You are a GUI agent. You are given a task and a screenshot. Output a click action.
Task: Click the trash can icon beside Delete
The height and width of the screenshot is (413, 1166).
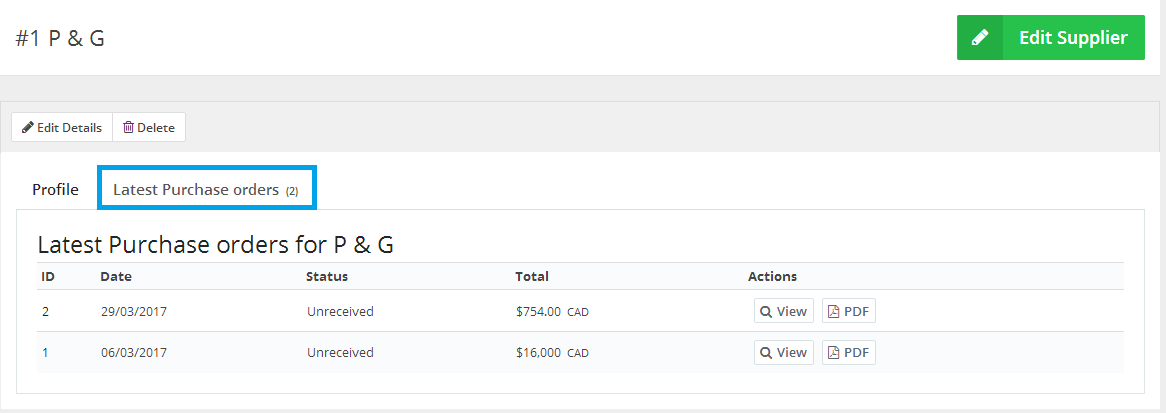[128, 127]
